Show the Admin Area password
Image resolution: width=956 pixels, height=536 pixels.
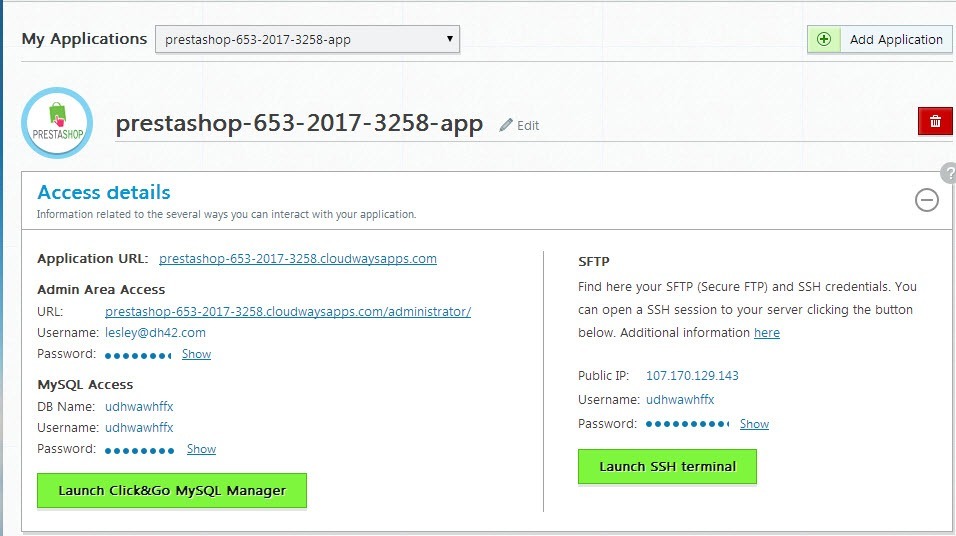tap(196, 354)
